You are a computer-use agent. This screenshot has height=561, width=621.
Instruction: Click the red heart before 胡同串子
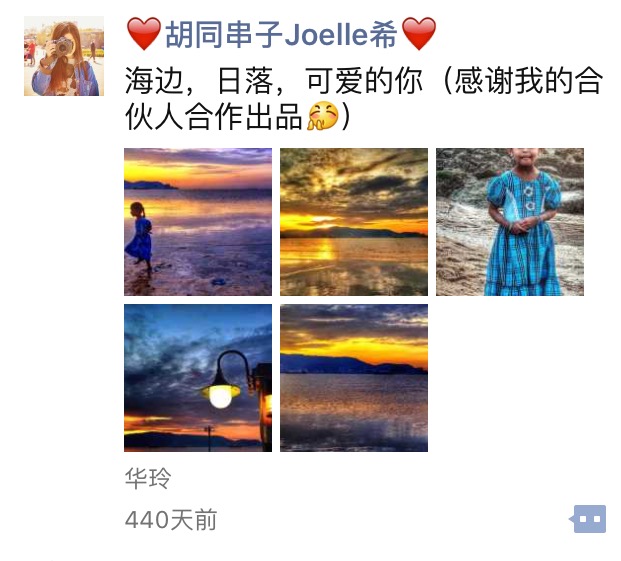(143, 33)
